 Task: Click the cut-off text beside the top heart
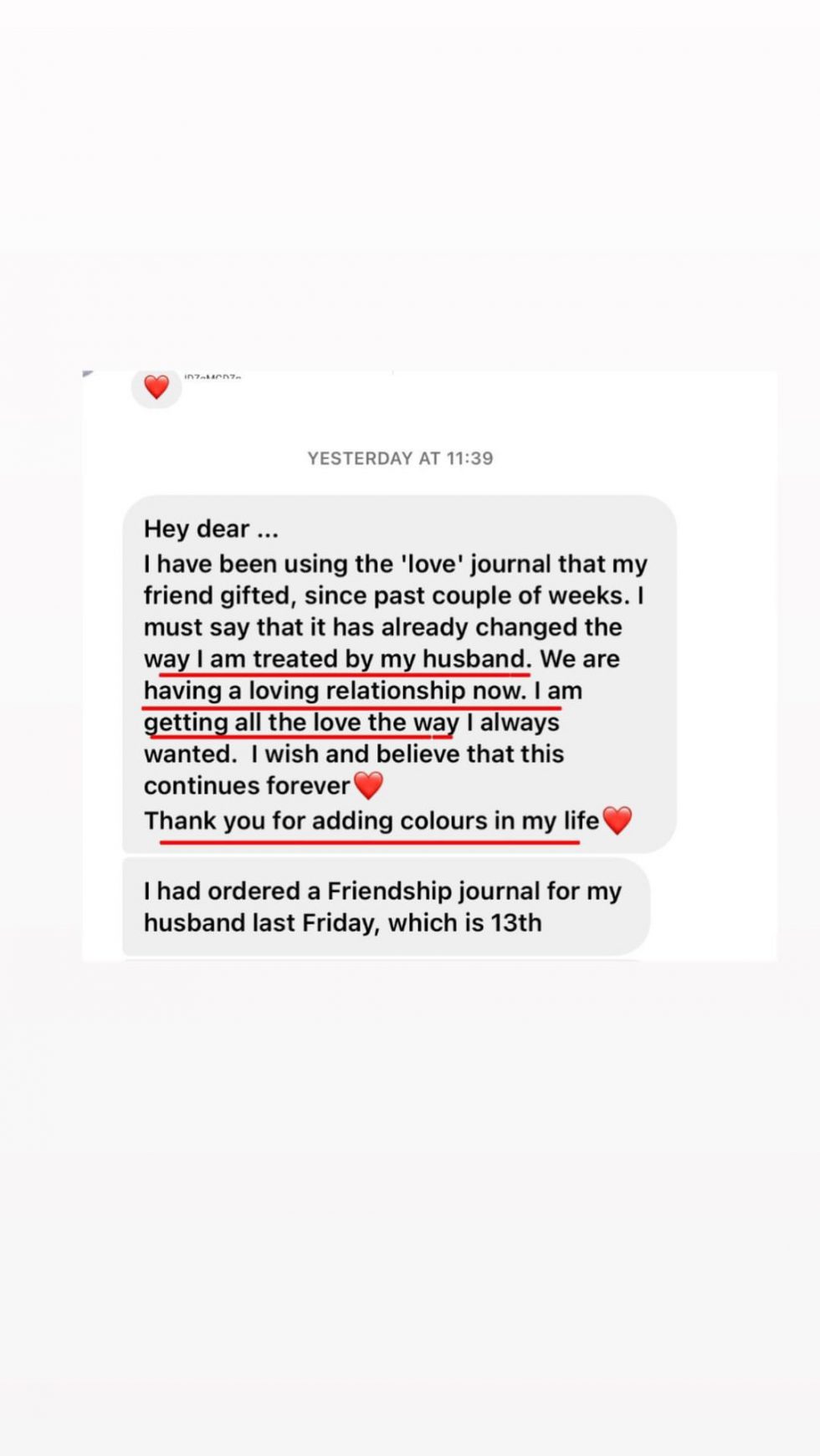(213, 378)
